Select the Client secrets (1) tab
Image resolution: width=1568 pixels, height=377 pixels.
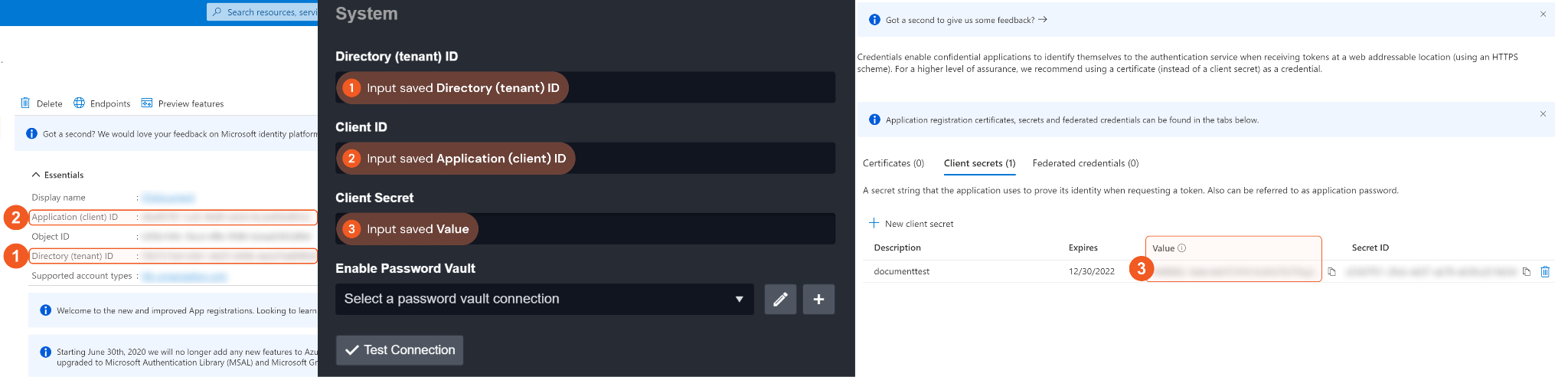(979, 163)
